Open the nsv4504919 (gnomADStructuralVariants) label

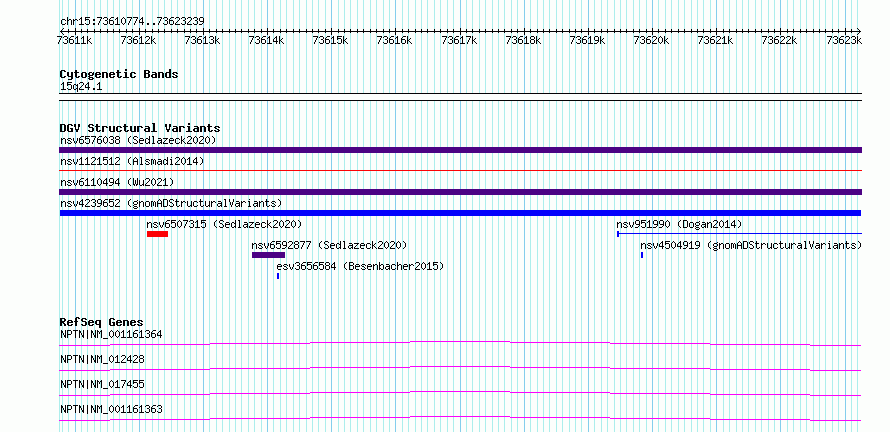(751, 245)
